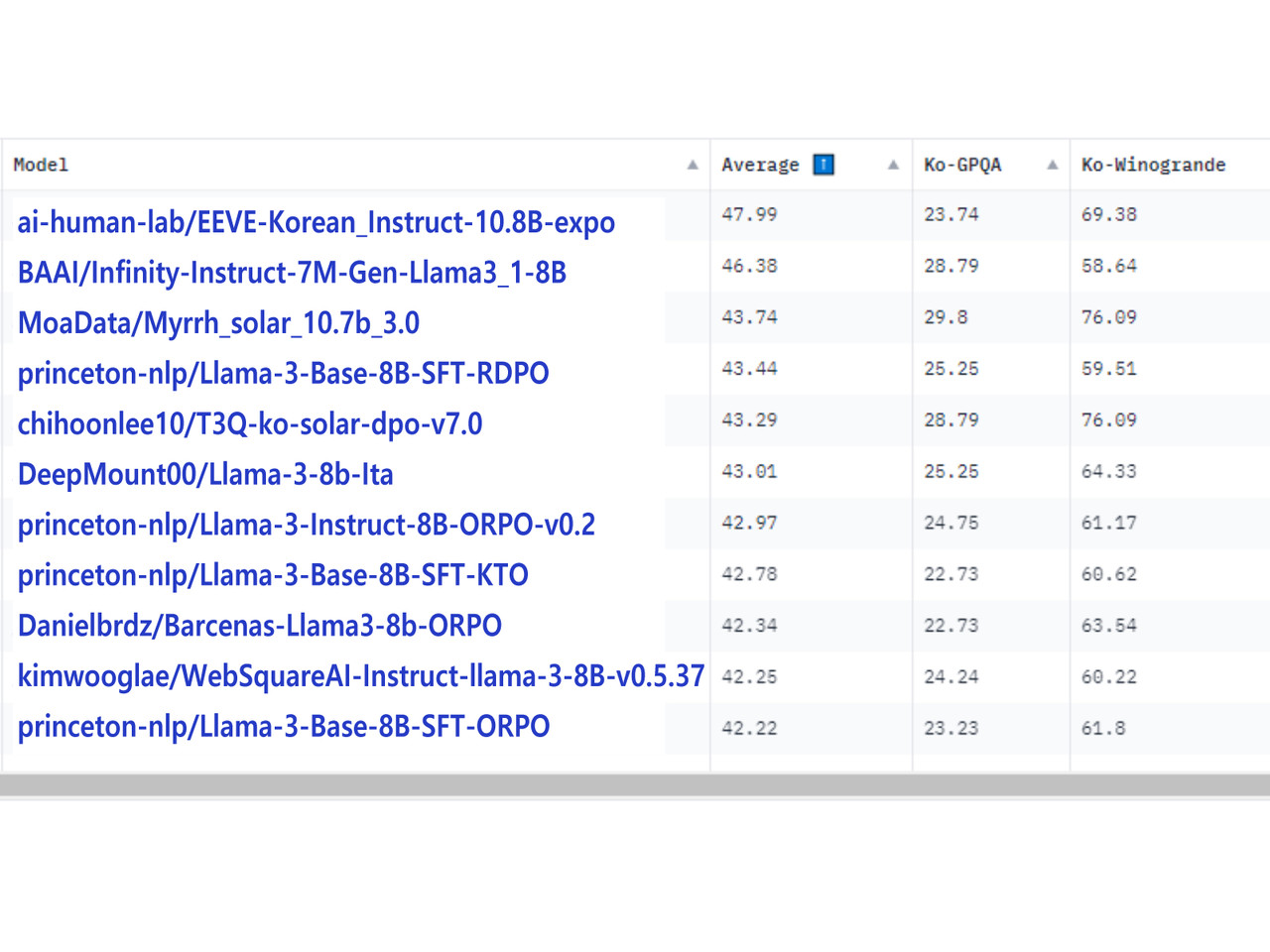Click kimwooglae/WebSquareAI-Instruct-llama-3-8B-v0.5.37 link

point(360,676)
